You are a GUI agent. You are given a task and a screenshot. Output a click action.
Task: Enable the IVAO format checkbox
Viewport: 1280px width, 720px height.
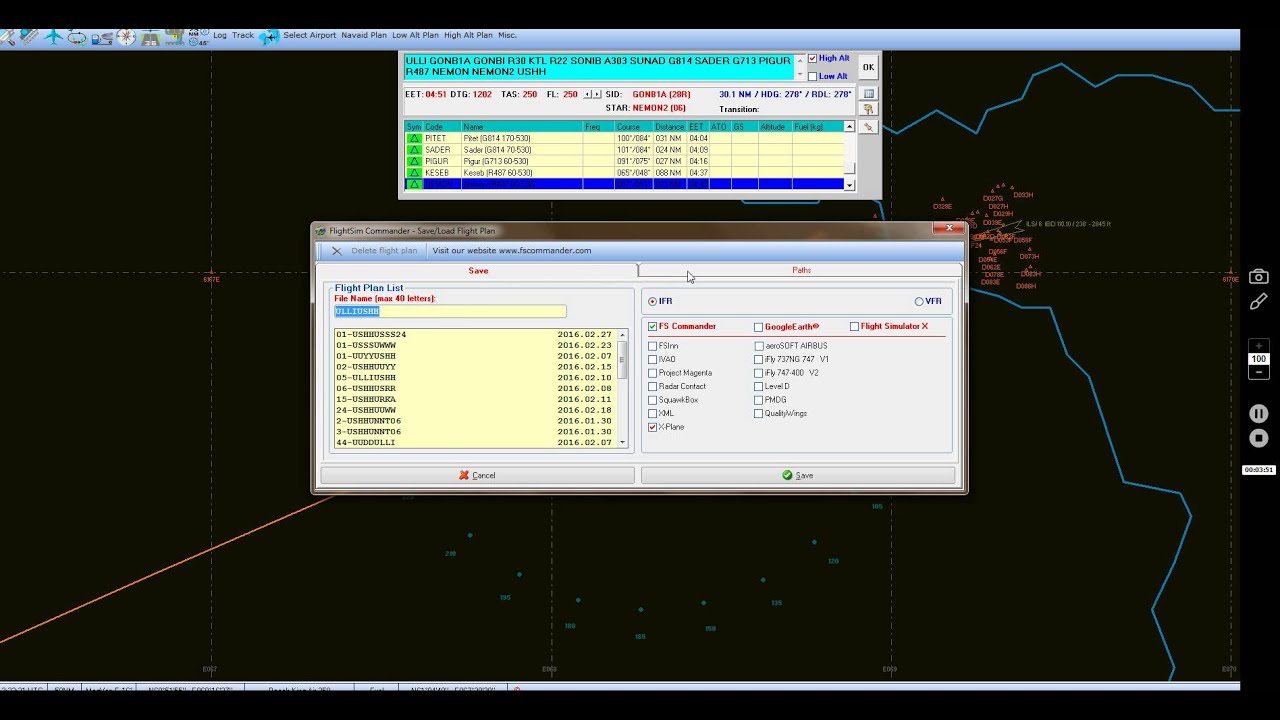click(x=653, y=359)
